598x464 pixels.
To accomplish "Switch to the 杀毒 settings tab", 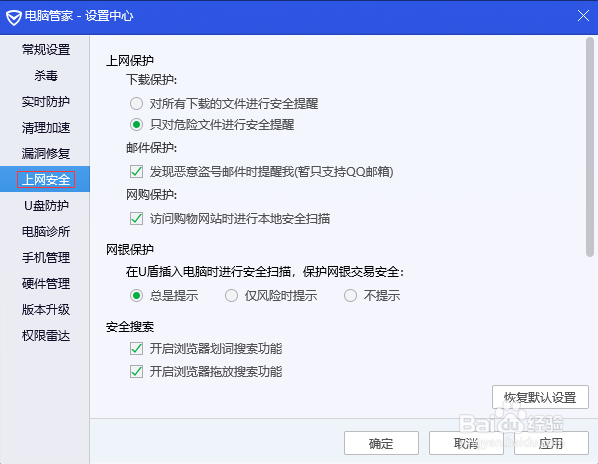I will pyautogui.click(x=46, y=75).
